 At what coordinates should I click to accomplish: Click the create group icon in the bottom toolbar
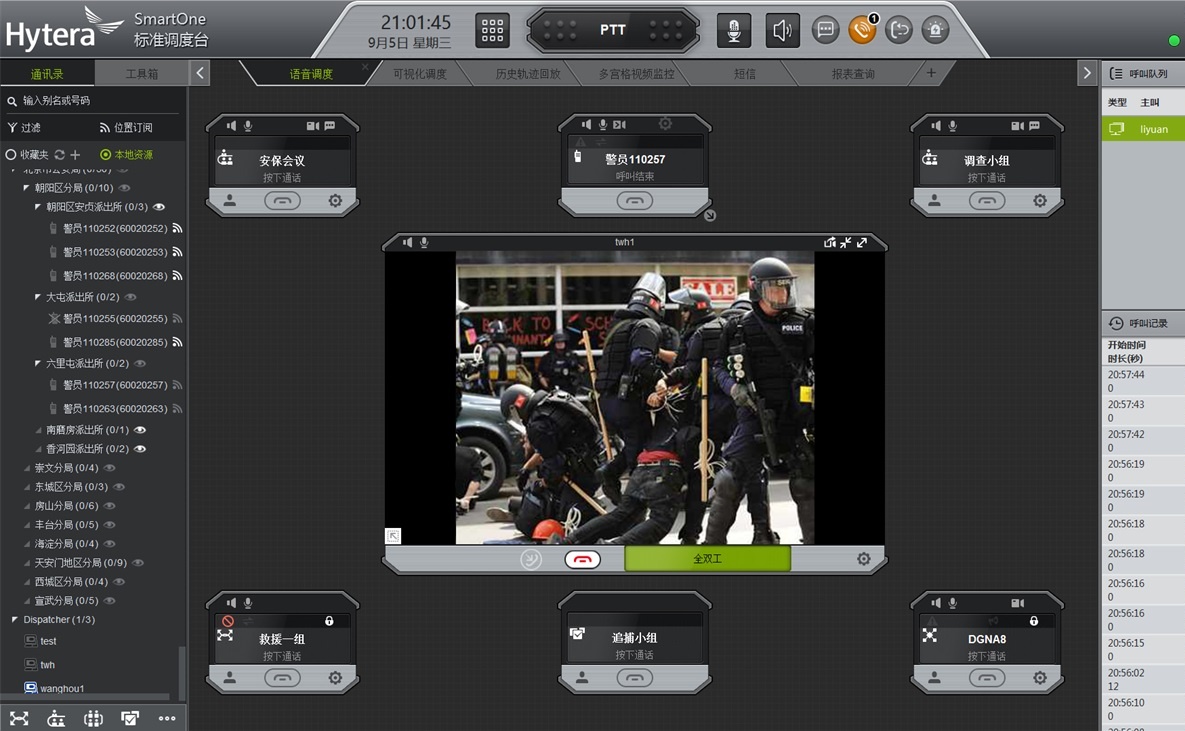coord(19,718)
